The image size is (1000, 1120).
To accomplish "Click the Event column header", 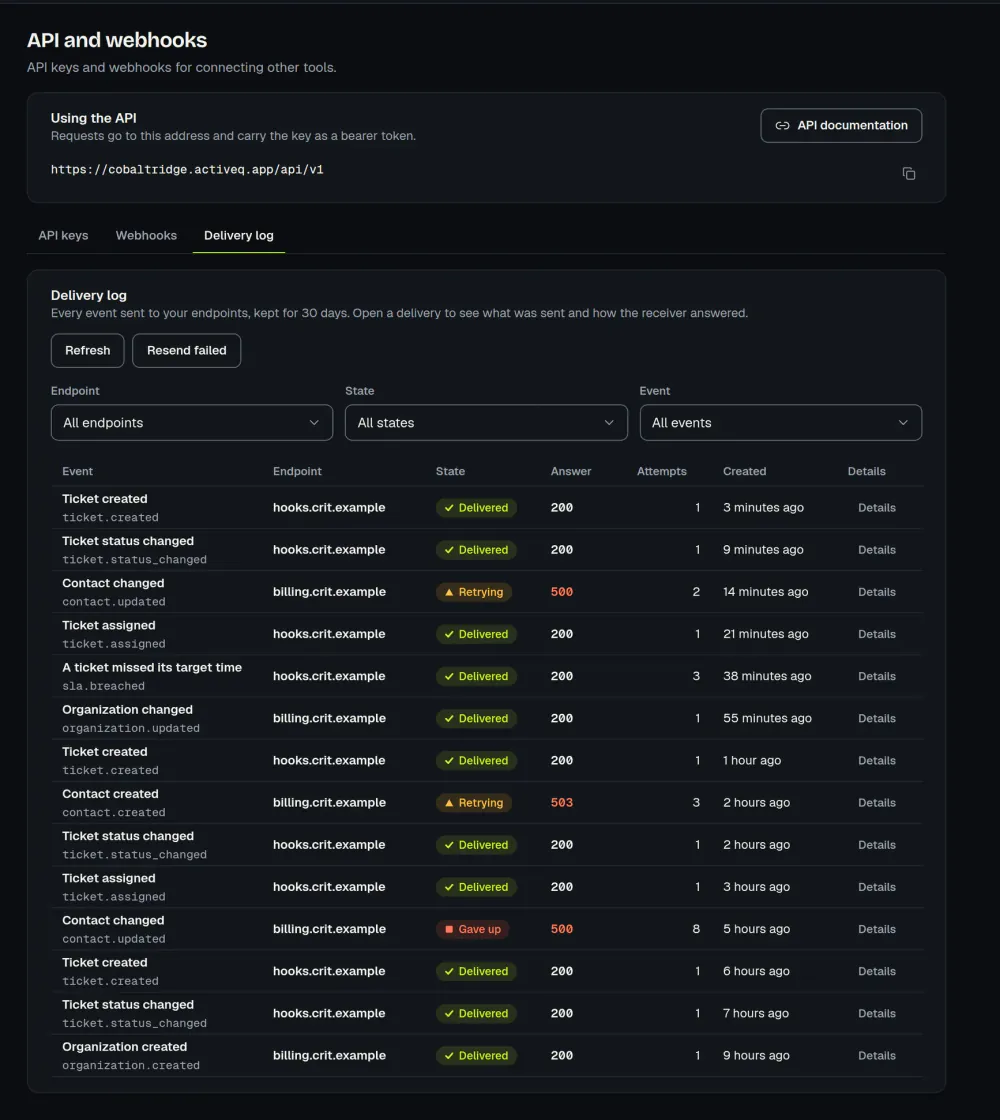I will tap(77, 471).
